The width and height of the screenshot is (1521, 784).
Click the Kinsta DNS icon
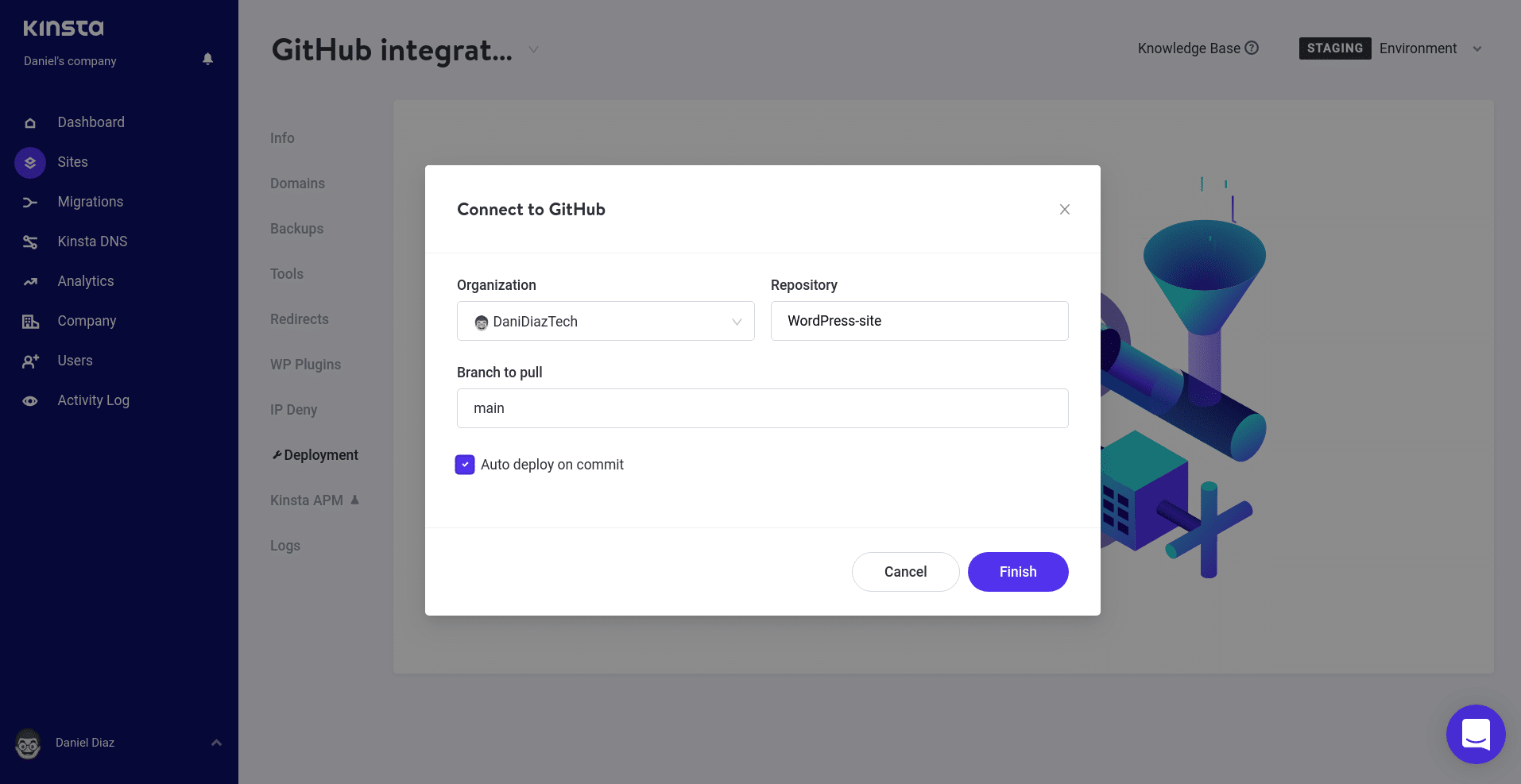coord(30,242)
